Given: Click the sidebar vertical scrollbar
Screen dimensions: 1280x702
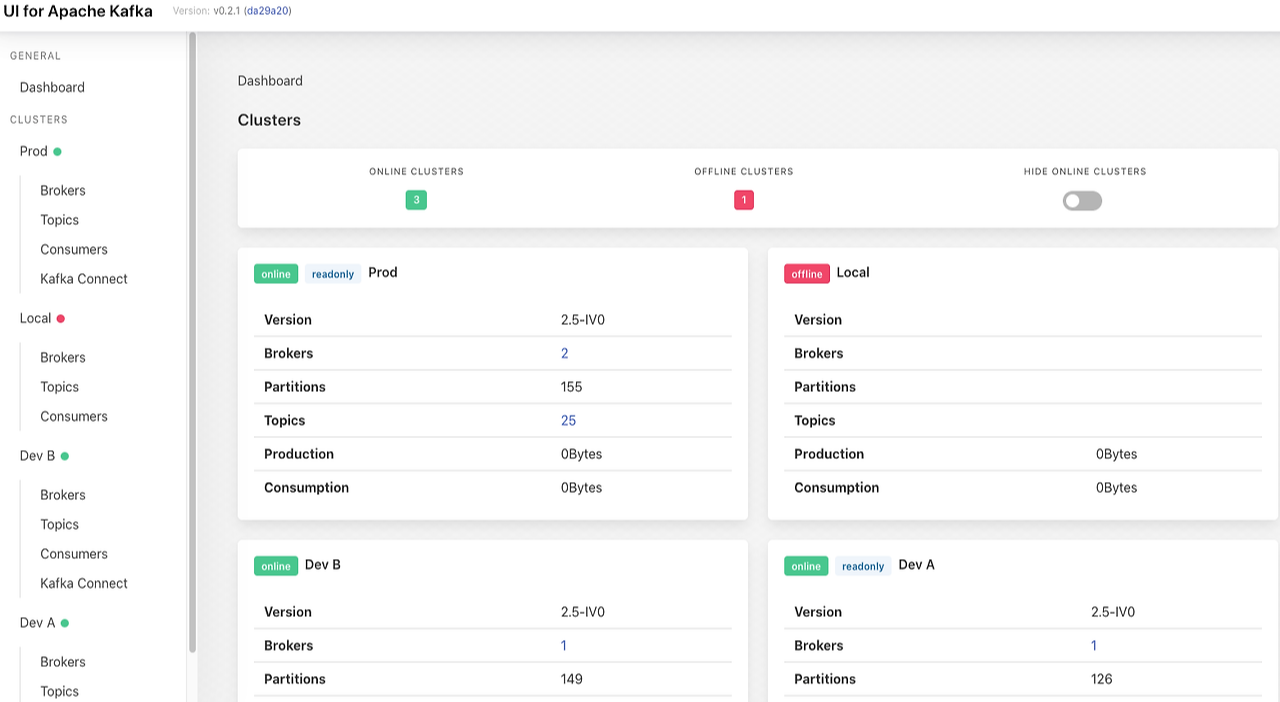Looking at the screenshot, I should pyautogui.click(x=192, y=342).
